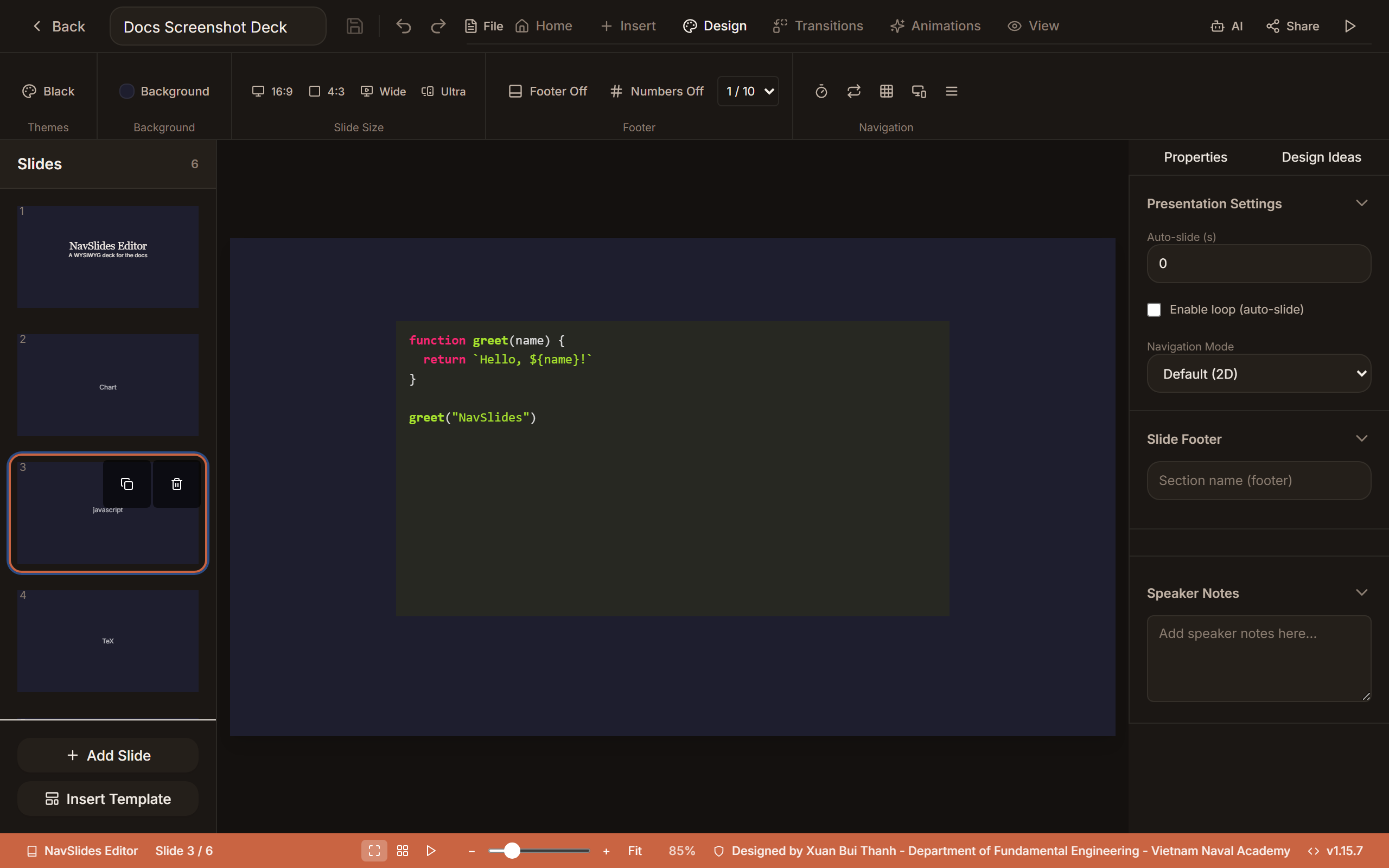Click the zoom in plus in status bar
This screenshot has width=1389, height=868.
coord(606,851)
